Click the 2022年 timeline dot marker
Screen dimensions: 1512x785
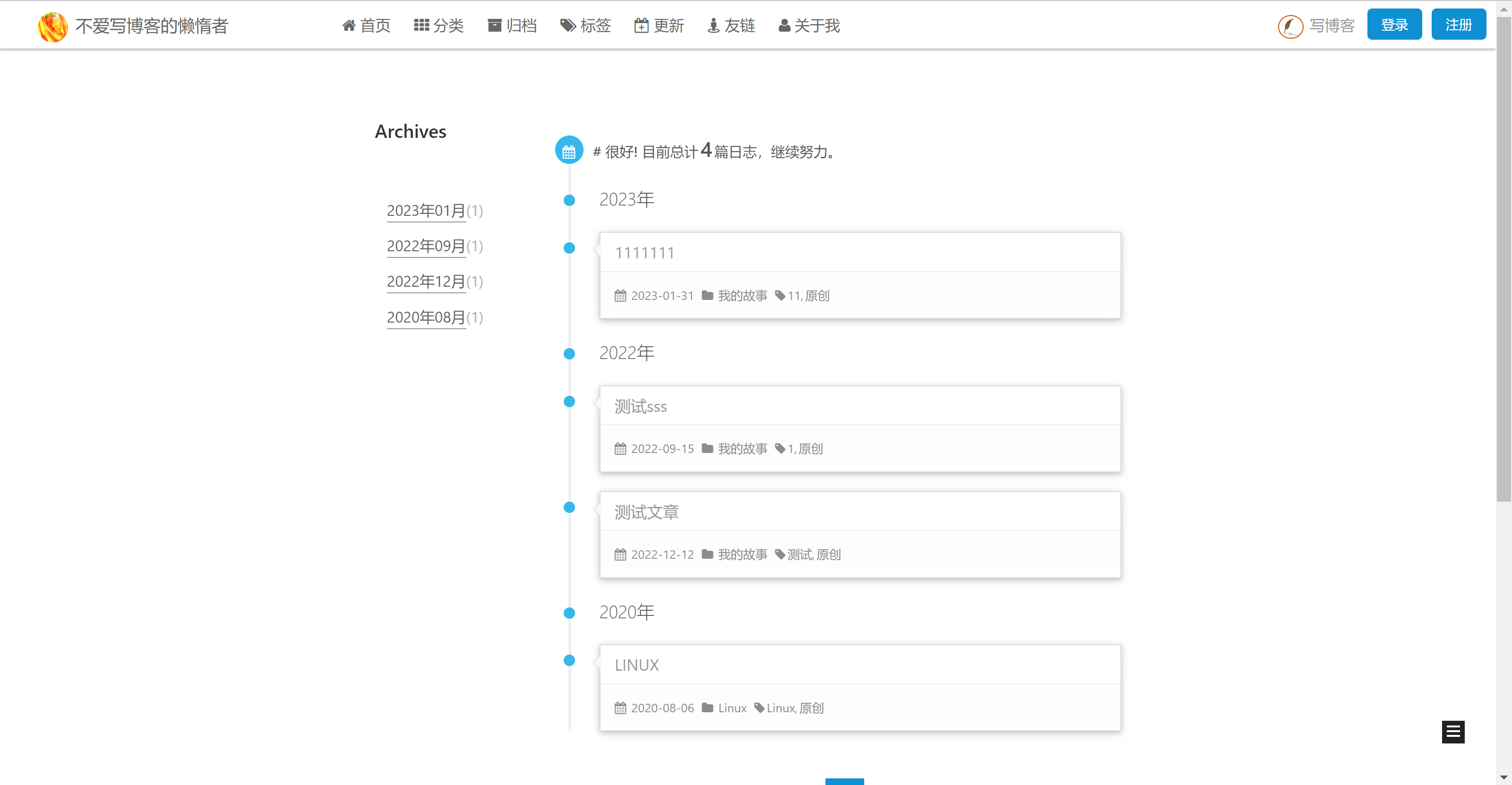[x=569, y=354]
